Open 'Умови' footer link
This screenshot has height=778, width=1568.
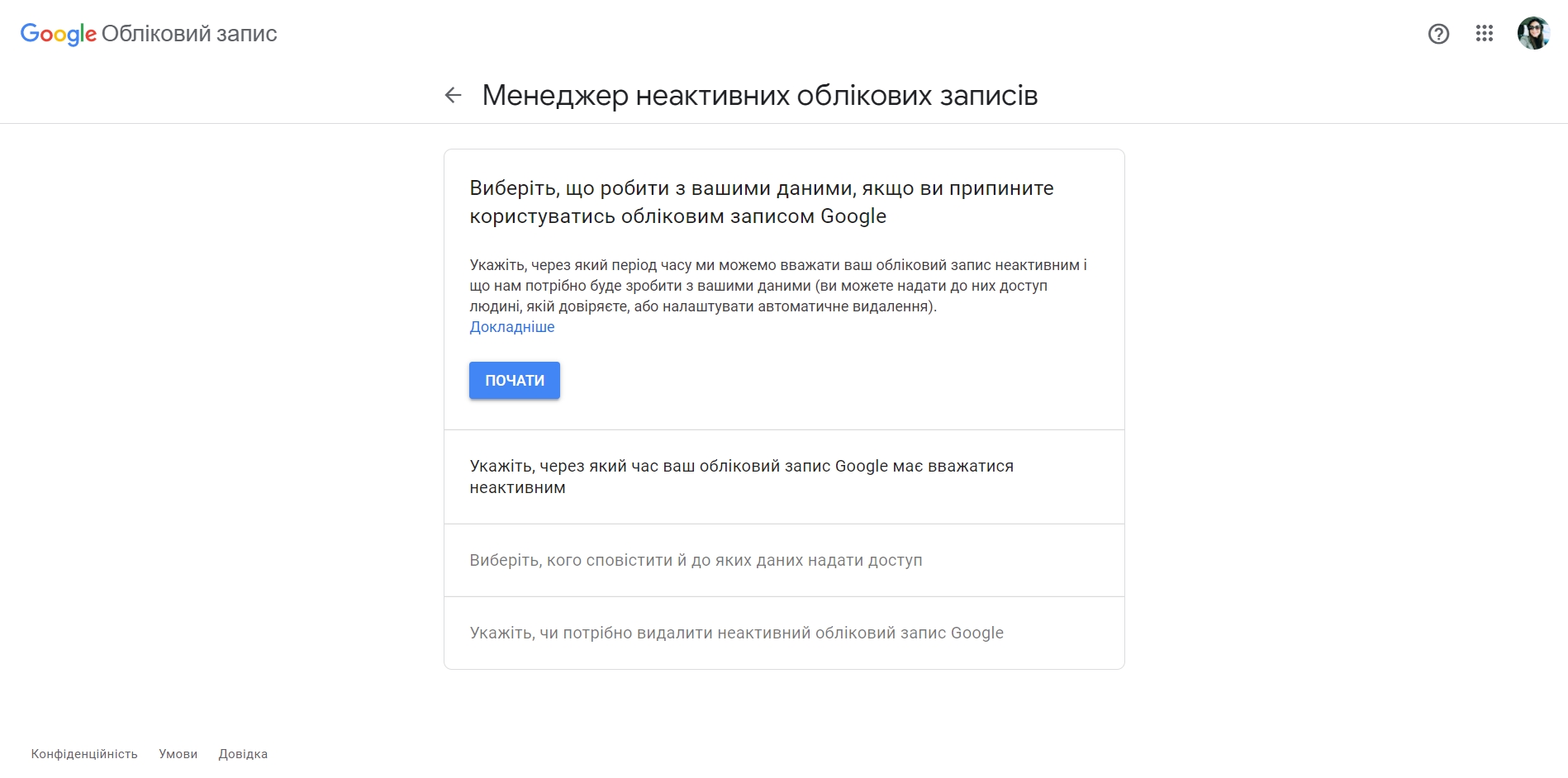[x=178, y=754]
